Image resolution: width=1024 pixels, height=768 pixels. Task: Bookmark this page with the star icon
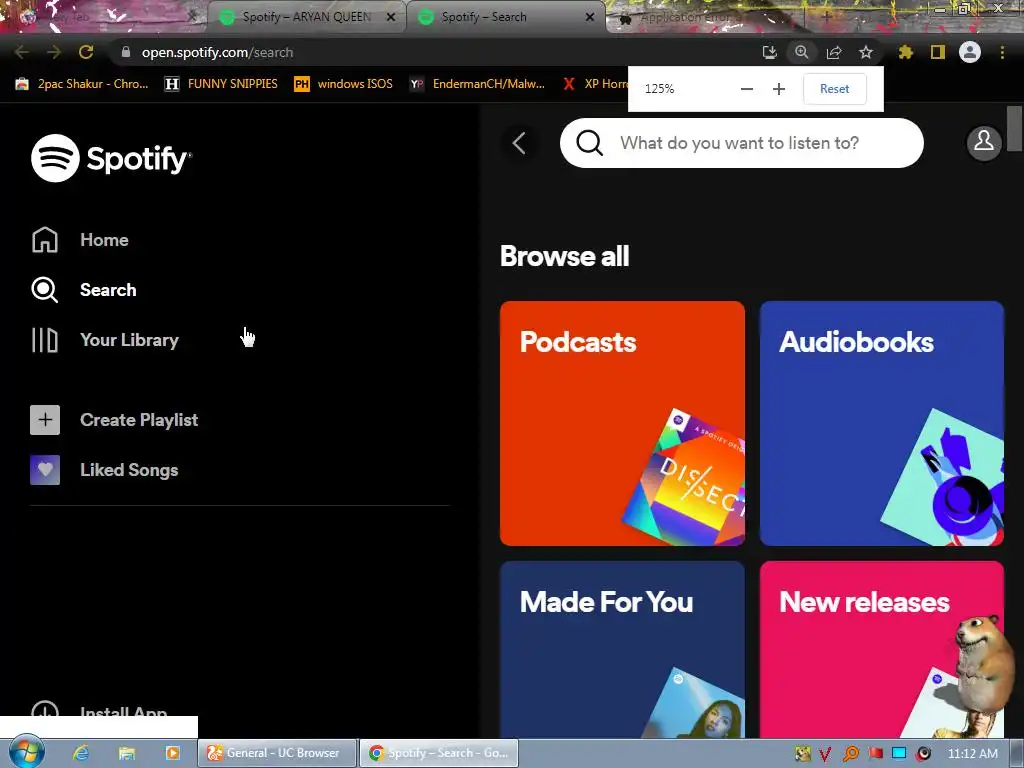pos(866,52)
